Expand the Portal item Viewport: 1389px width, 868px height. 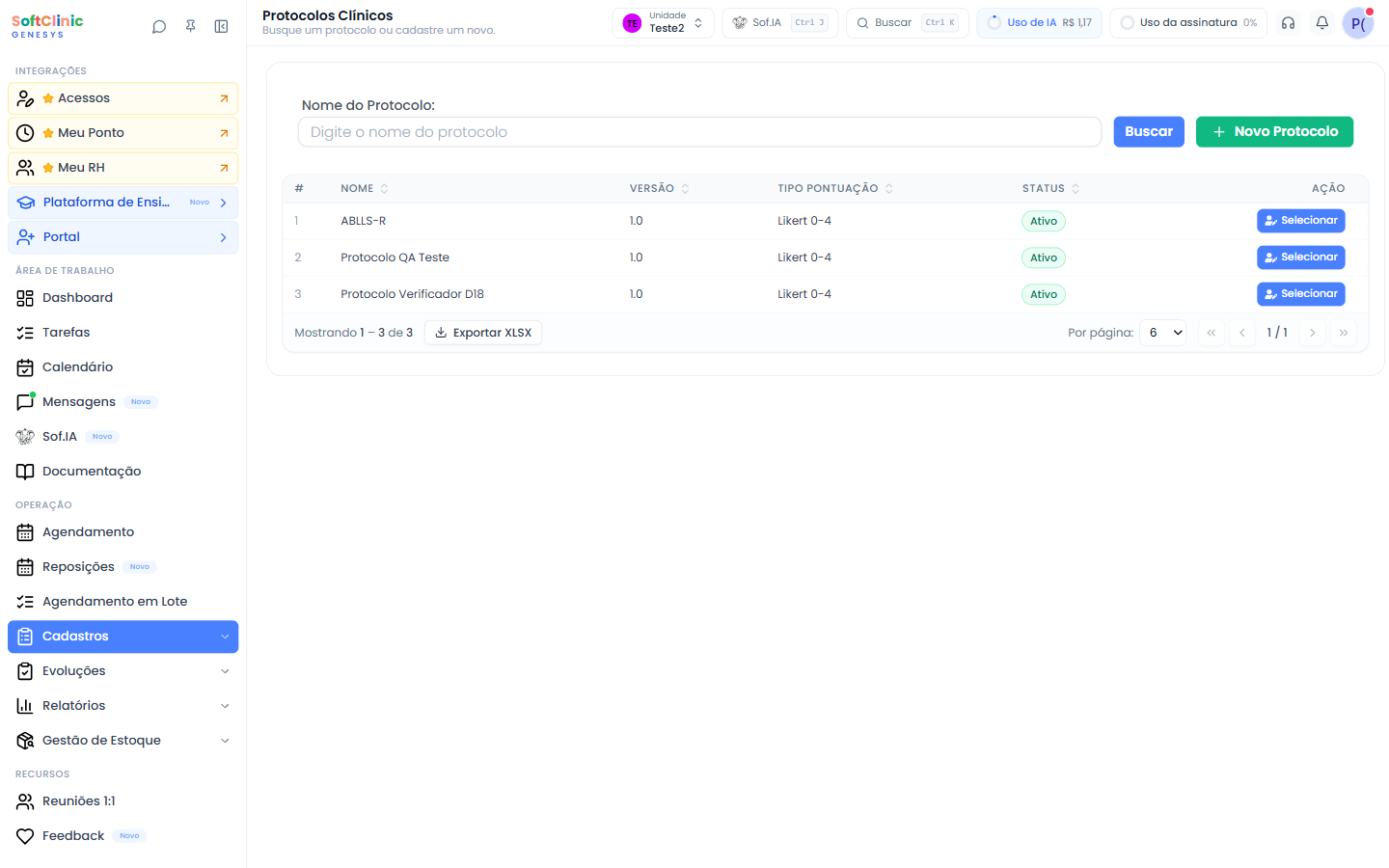tap(123, 237)
